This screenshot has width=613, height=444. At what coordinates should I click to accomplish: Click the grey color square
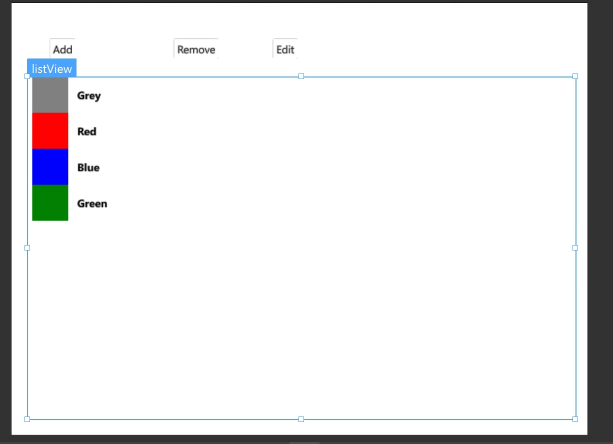pos(50,95)
